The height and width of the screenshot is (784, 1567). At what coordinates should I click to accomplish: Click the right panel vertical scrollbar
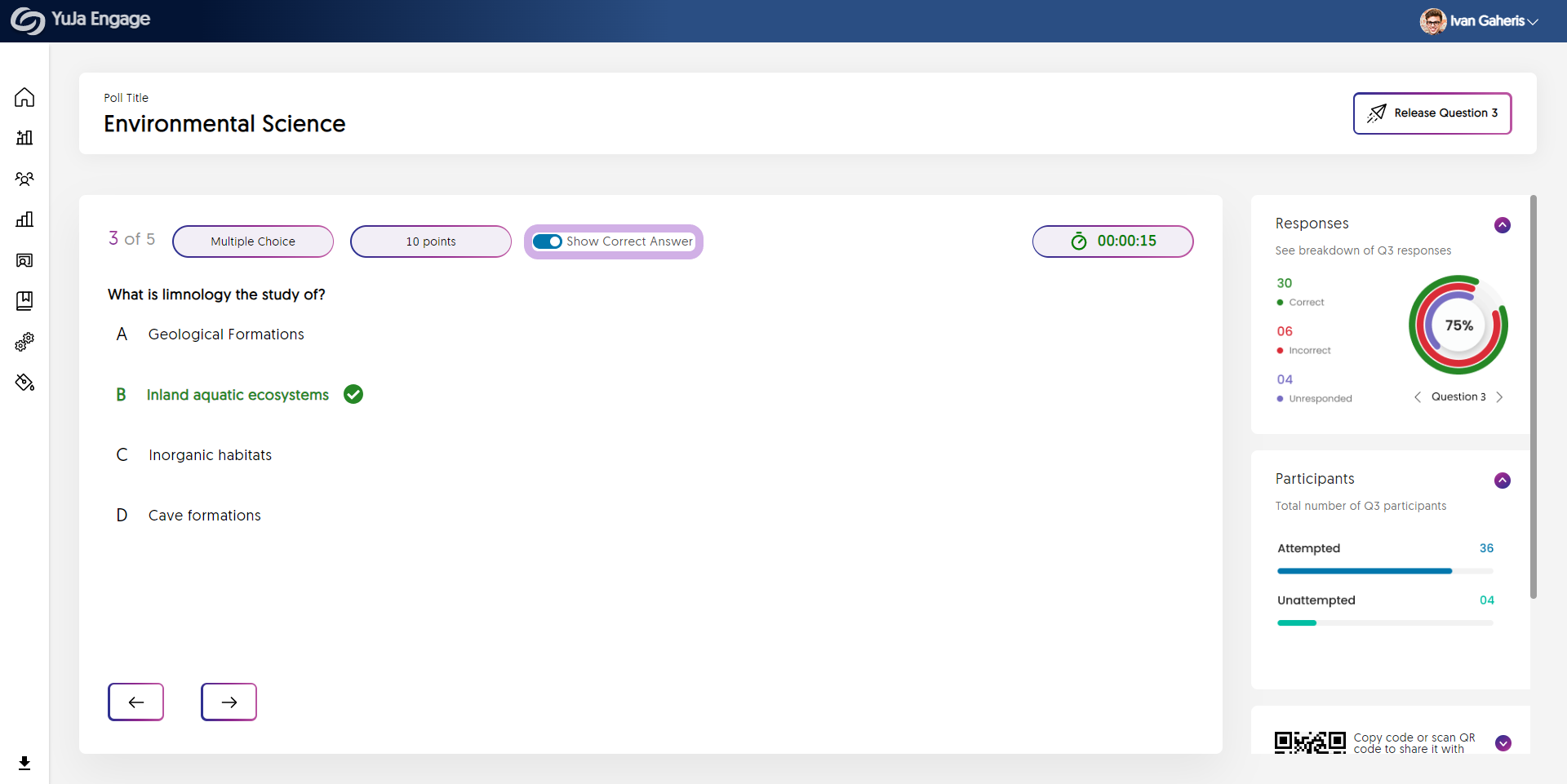(x=1534, y=396)
